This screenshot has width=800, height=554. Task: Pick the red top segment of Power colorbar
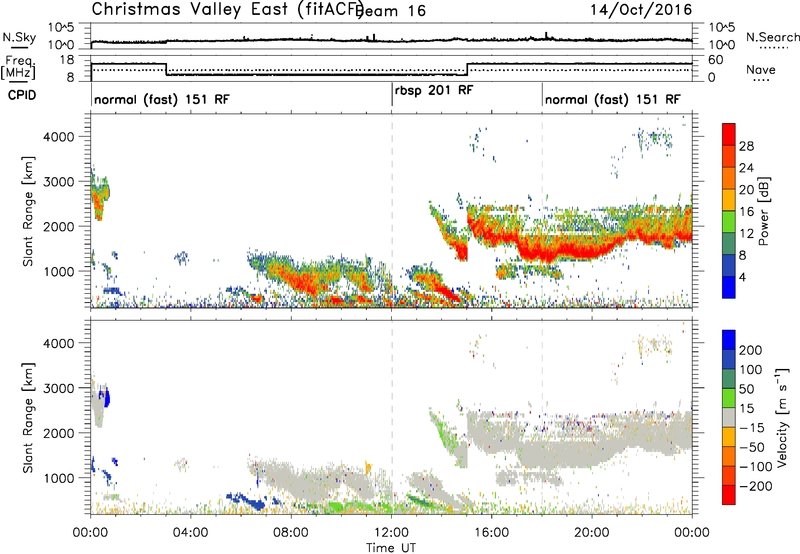[729, 134]
